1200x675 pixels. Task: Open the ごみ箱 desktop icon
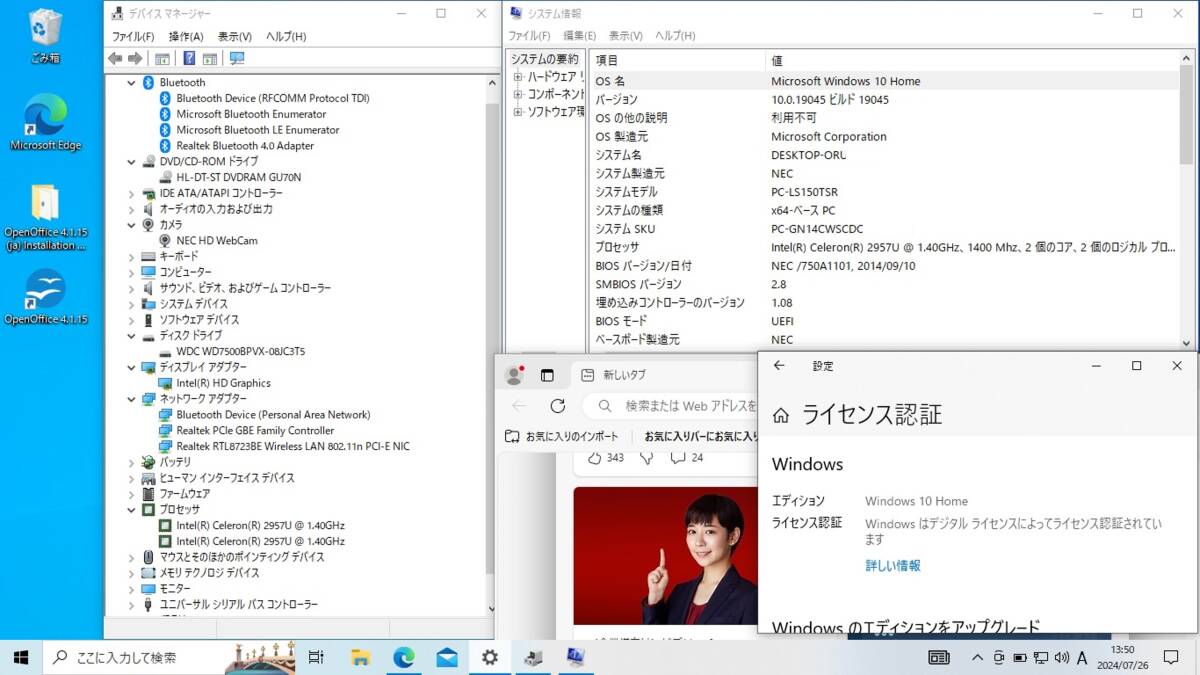pos(44,36)
